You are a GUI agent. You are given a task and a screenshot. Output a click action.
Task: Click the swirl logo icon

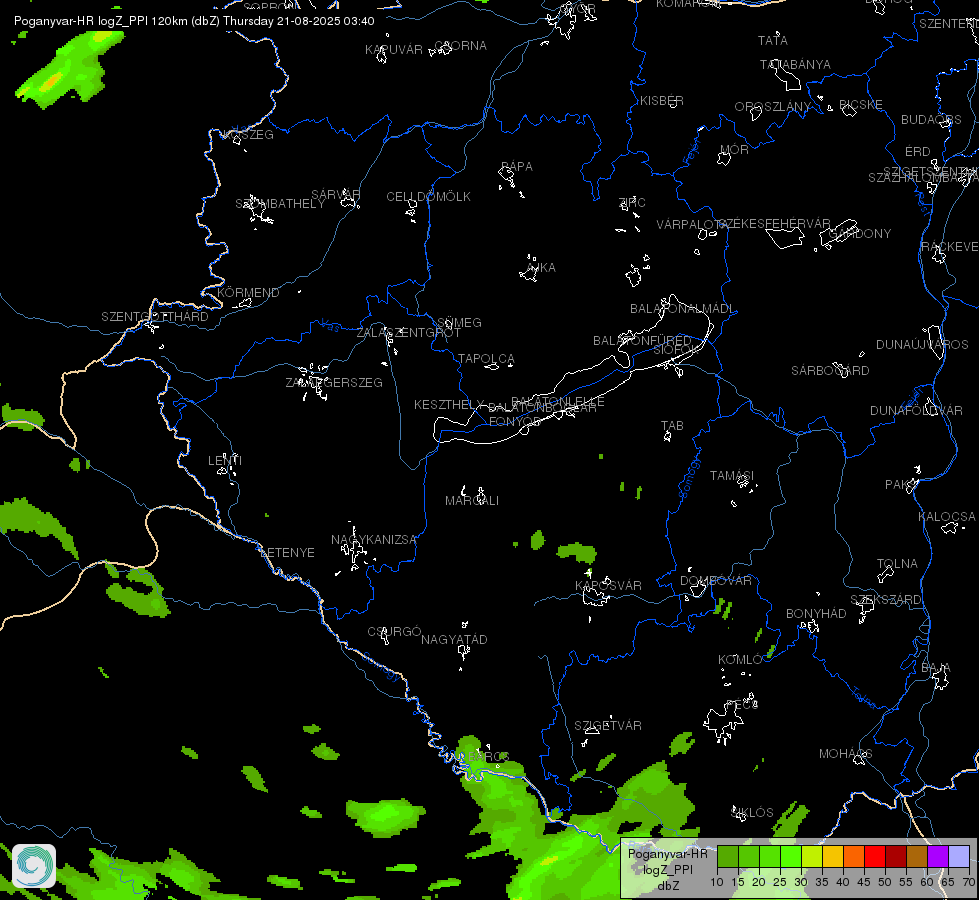pos(34,865)
